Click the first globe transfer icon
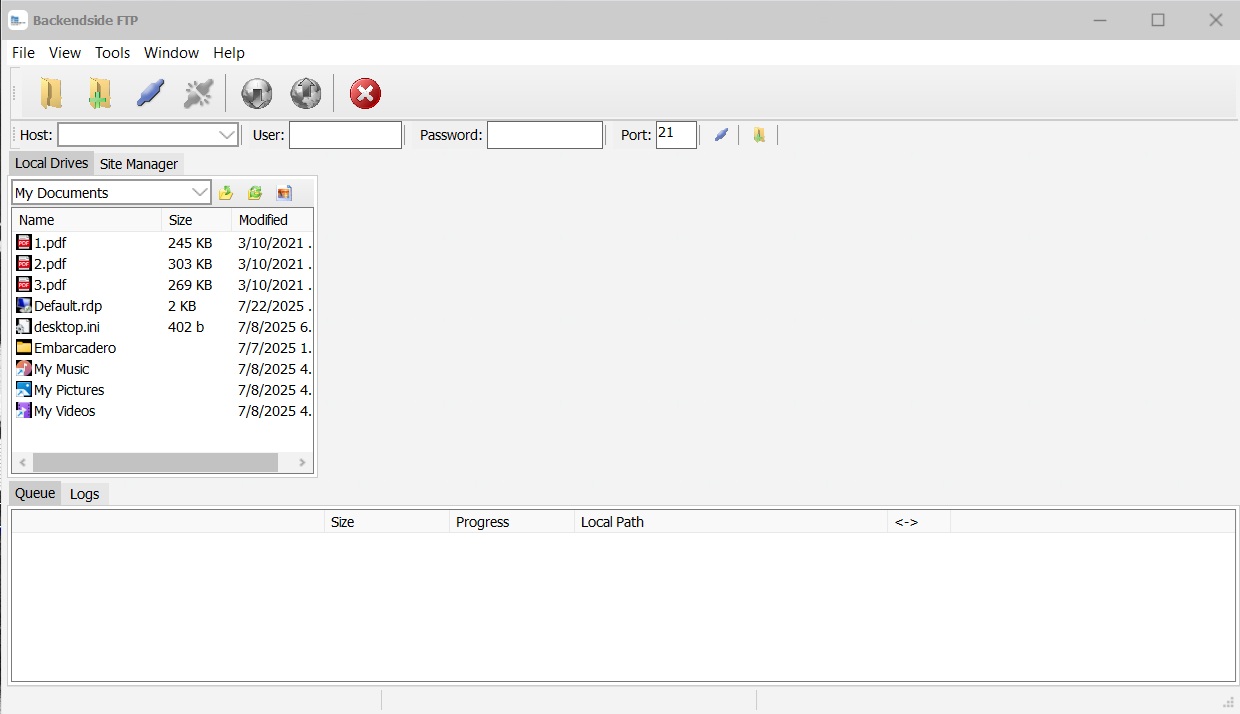The height and width of the screenshot is (714, 1240). [x=256, y=92]
